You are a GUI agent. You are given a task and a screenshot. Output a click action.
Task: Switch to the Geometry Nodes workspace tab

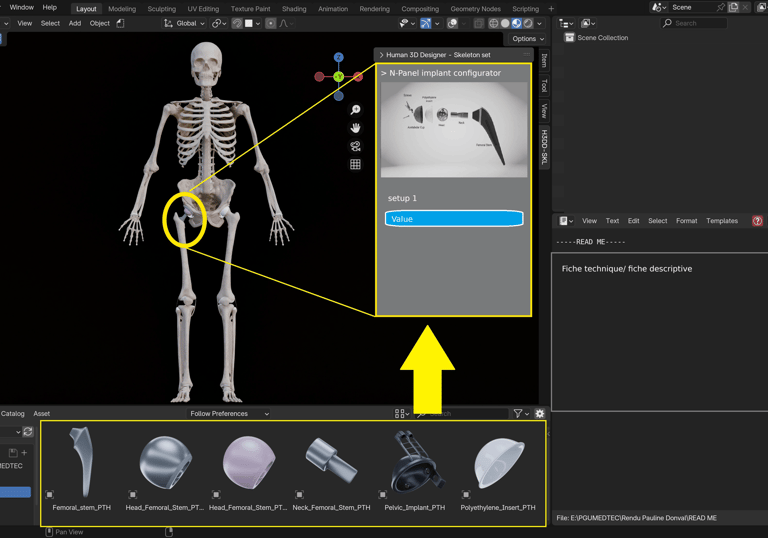pos(476,9)
